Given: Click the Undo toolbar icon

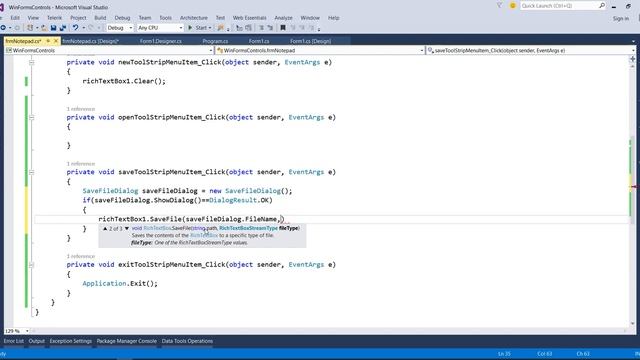Looking at the screenshot, I should (x=76, y=28).
